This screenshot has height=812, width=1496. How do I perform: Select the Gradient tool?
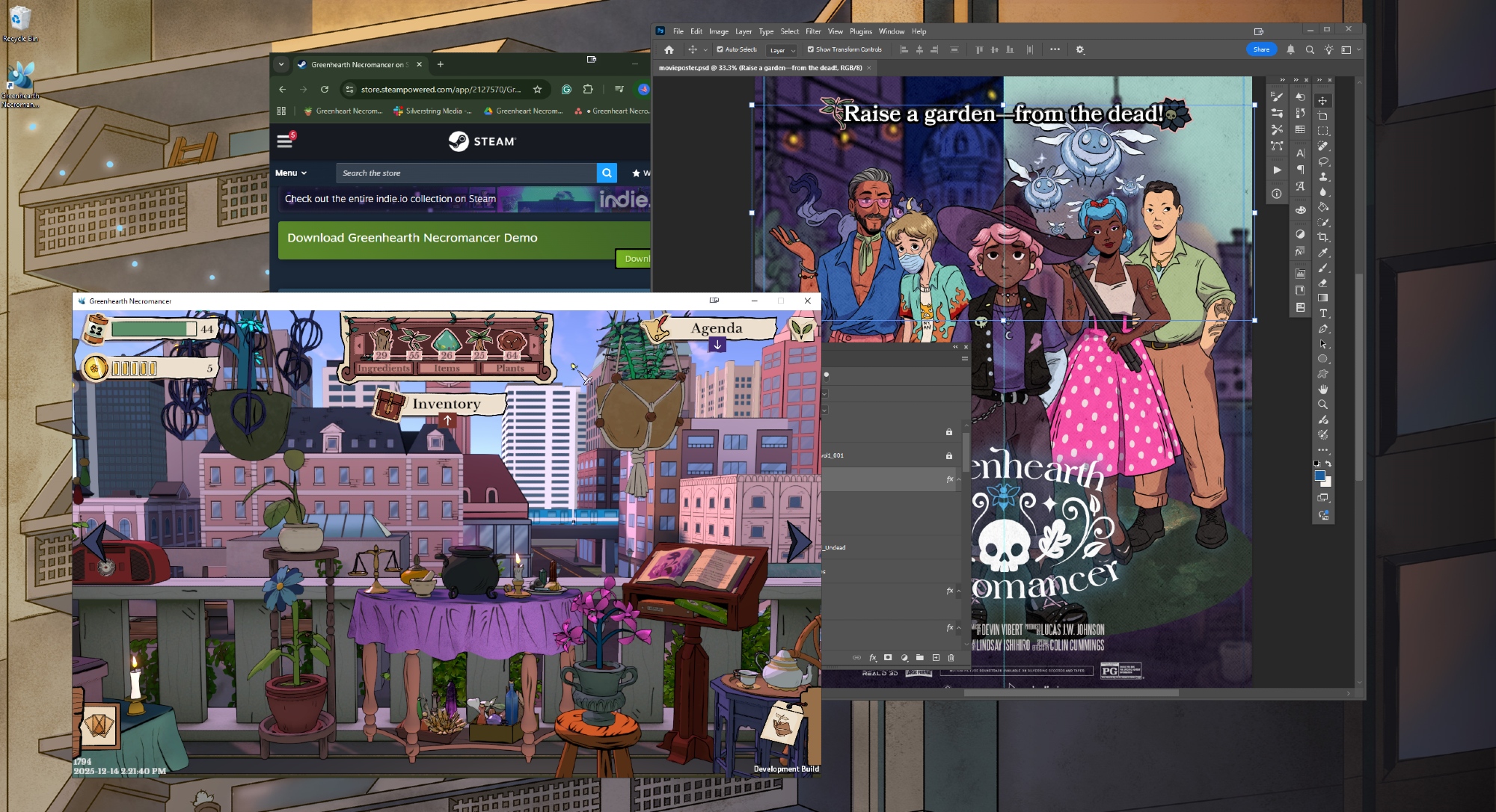(1322, 298)
